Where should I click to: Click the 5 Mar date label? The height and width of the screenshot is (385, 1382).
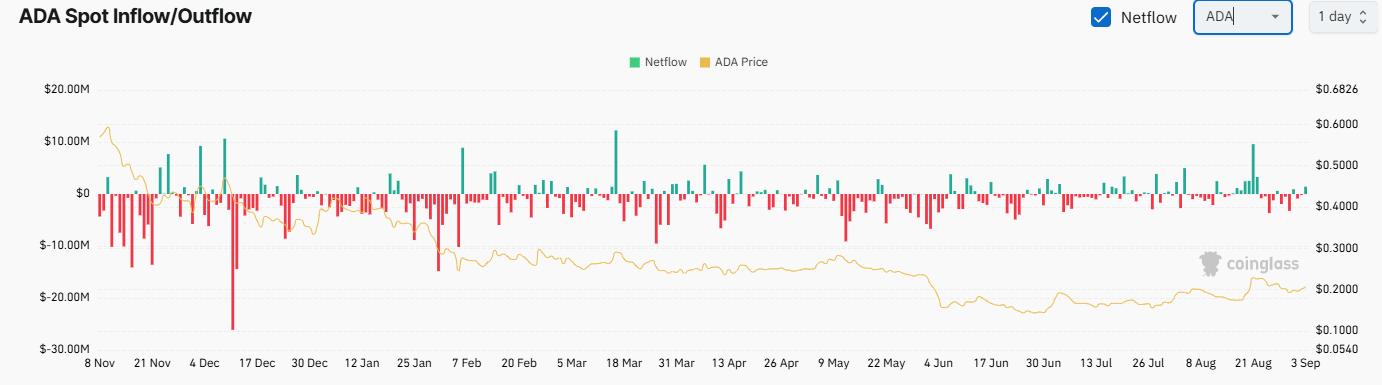coord(571,364)
